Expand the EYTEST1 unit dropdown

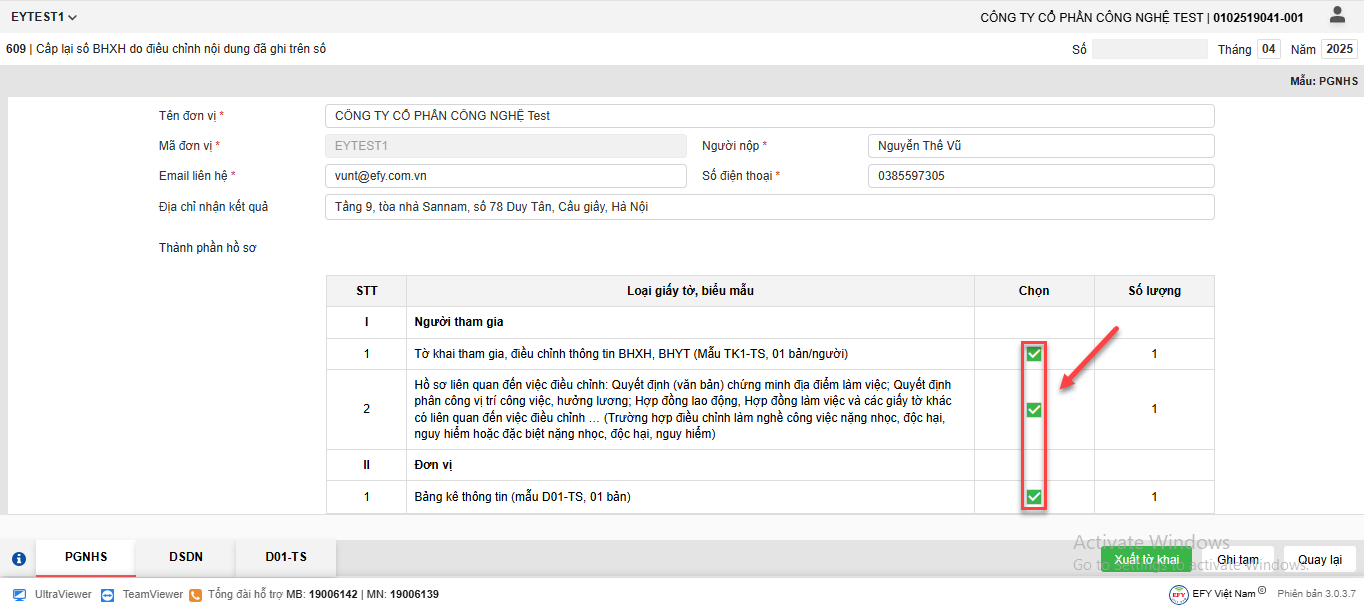(44, 17)
